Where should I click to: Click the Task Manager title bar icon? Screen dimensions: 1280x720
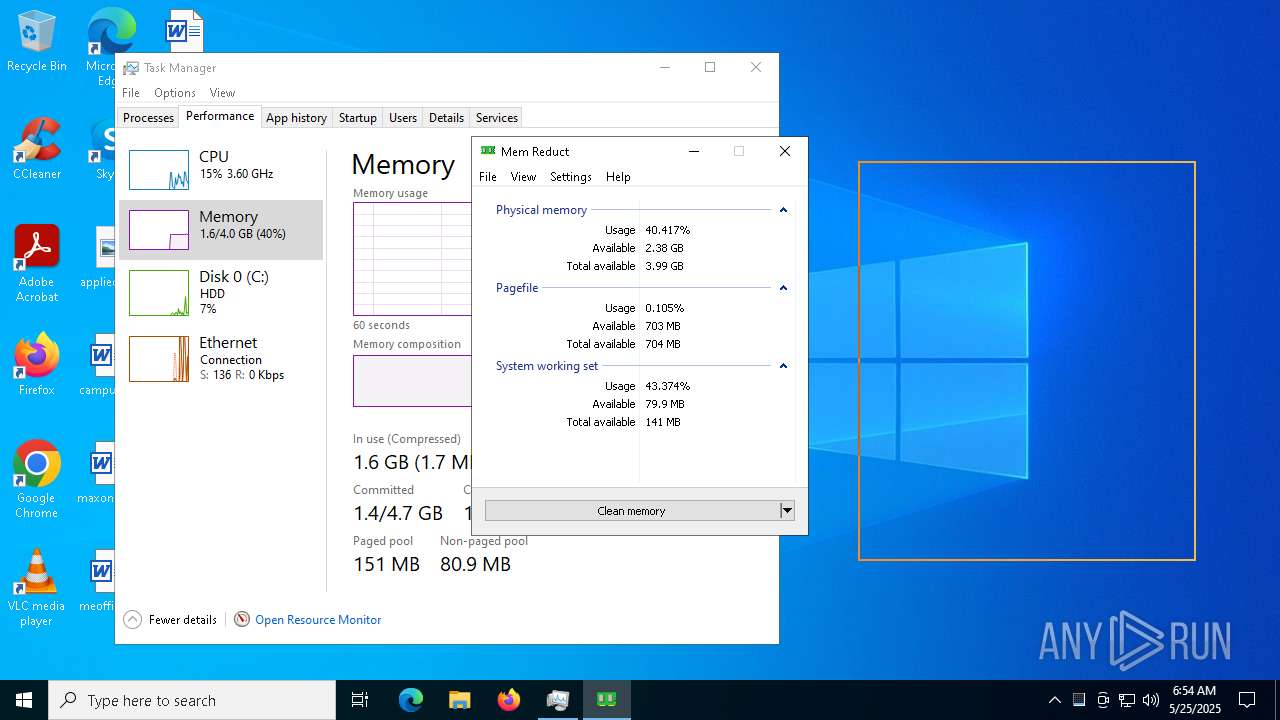click(x=131, y=68)
